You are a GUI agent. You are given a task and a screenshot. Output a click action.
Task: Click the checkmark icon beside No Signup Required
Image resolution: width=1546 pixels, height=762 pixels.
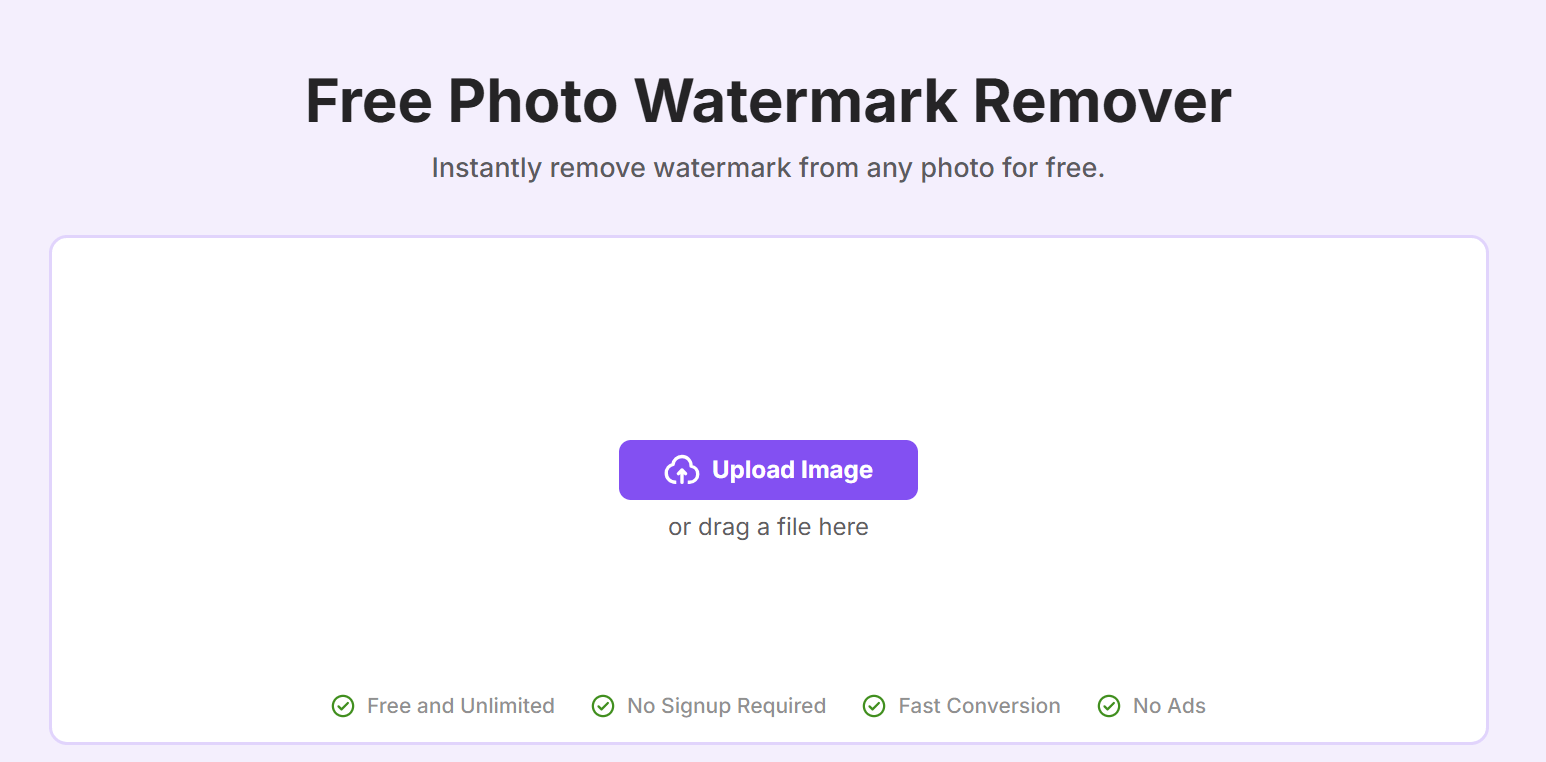pyautogui.click(x=603, y=706)
